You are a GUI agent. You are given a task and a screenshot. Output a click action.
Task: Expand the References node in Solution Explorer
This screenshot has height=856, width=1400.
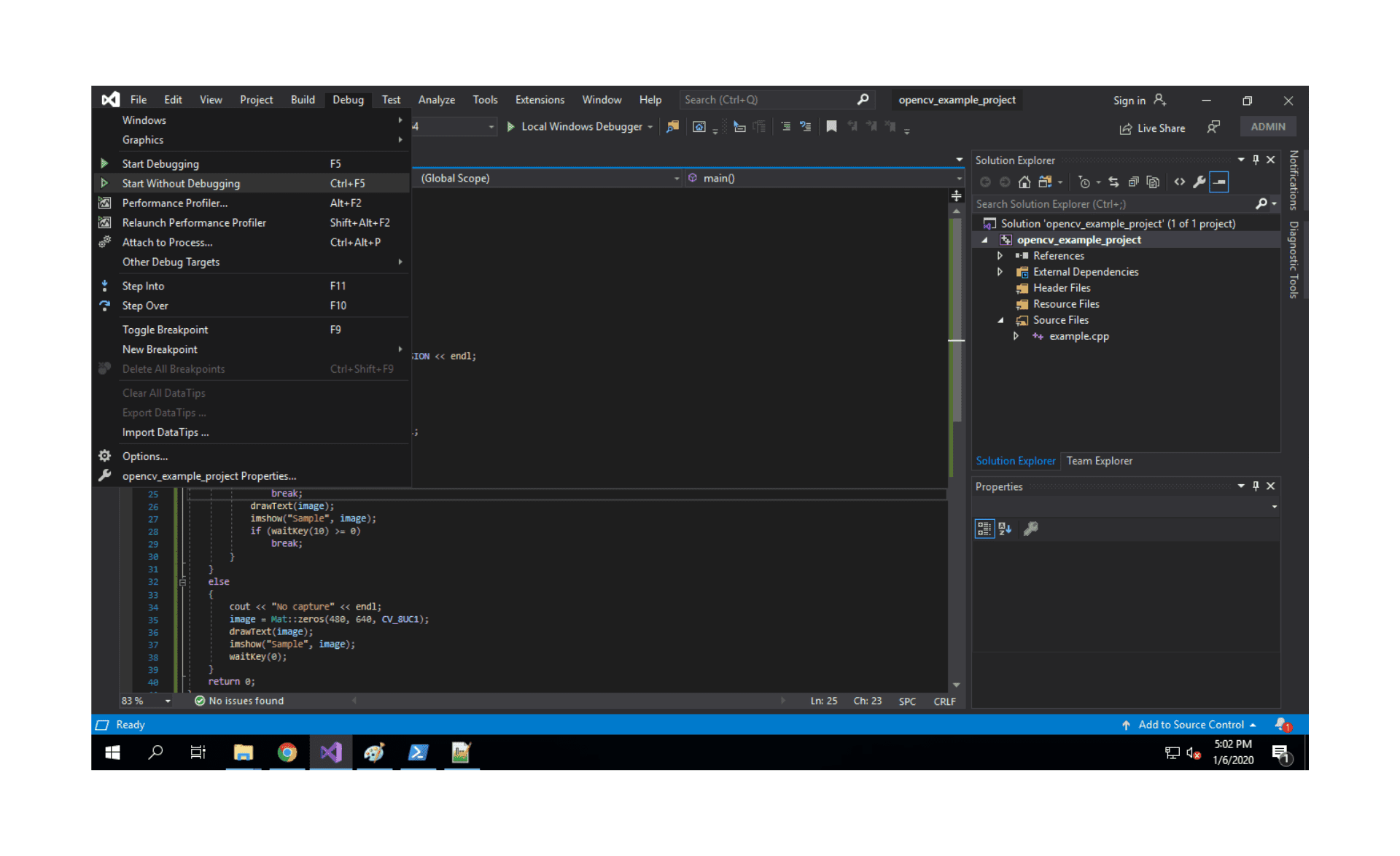tap(1000, 256)
